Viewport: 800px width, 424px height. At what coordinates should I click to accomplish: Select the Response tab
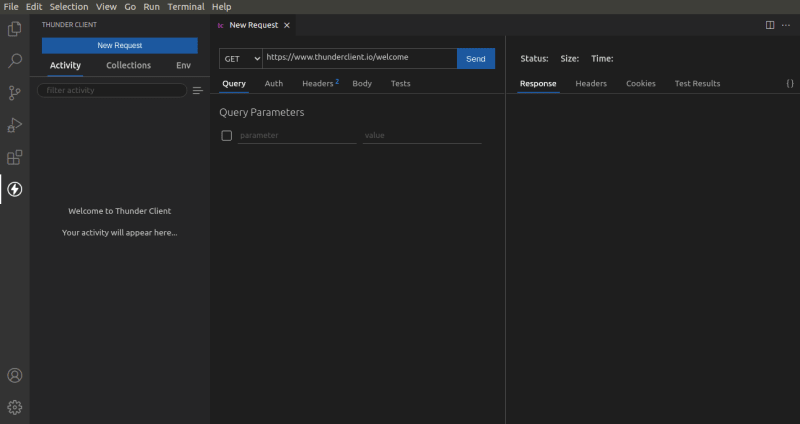coord(538,83)
